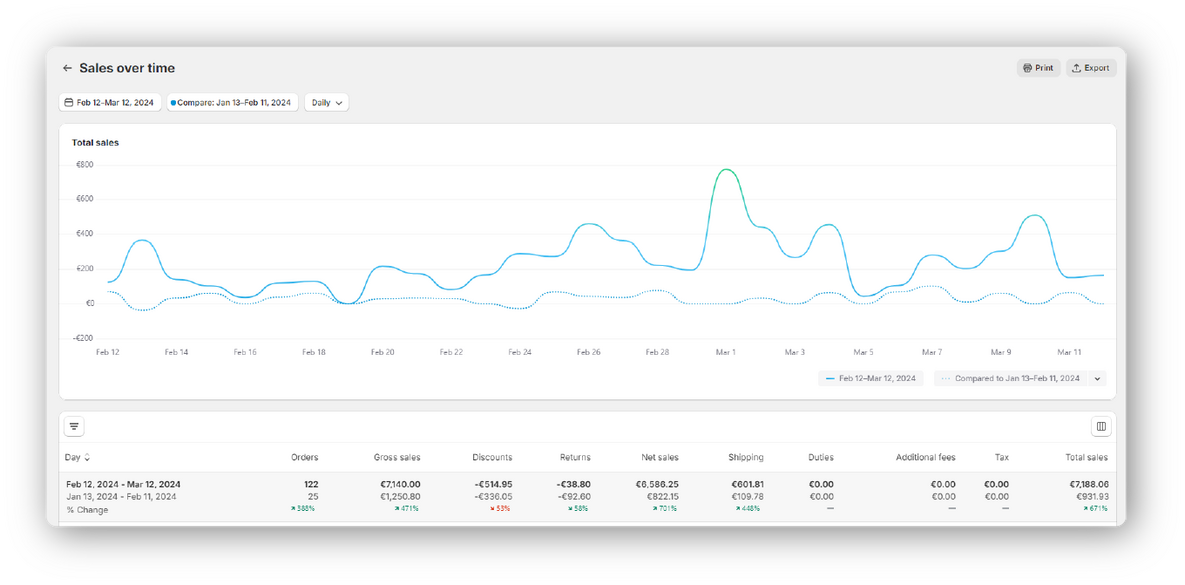1185x585 pixels.
Task: Select the Total sales chart title
Action: click(95, 142)
